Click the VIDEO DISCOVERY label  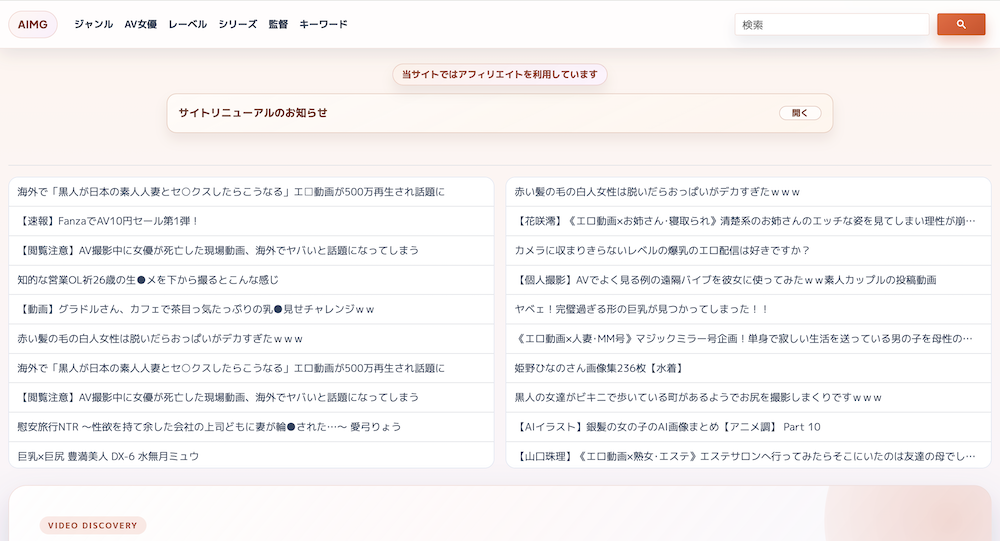pyautogui.click(x=93, y=525)
